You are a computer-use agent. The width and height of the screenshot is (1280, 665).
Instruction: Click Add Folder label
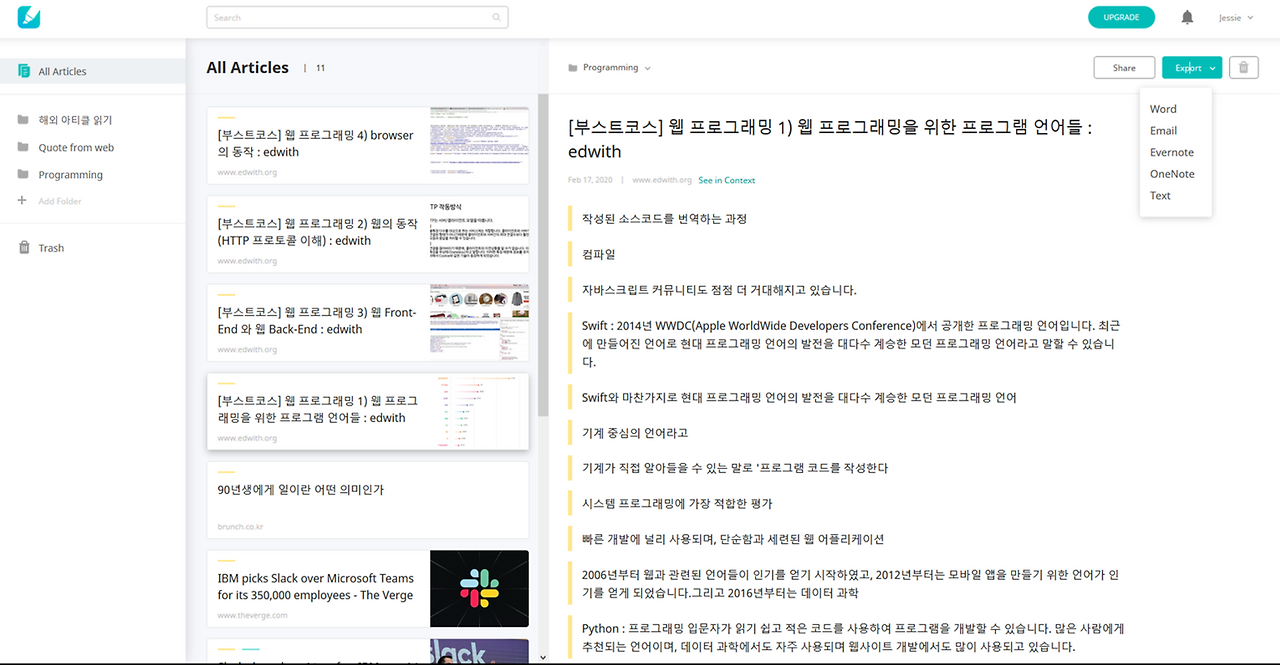click(60, 201)
